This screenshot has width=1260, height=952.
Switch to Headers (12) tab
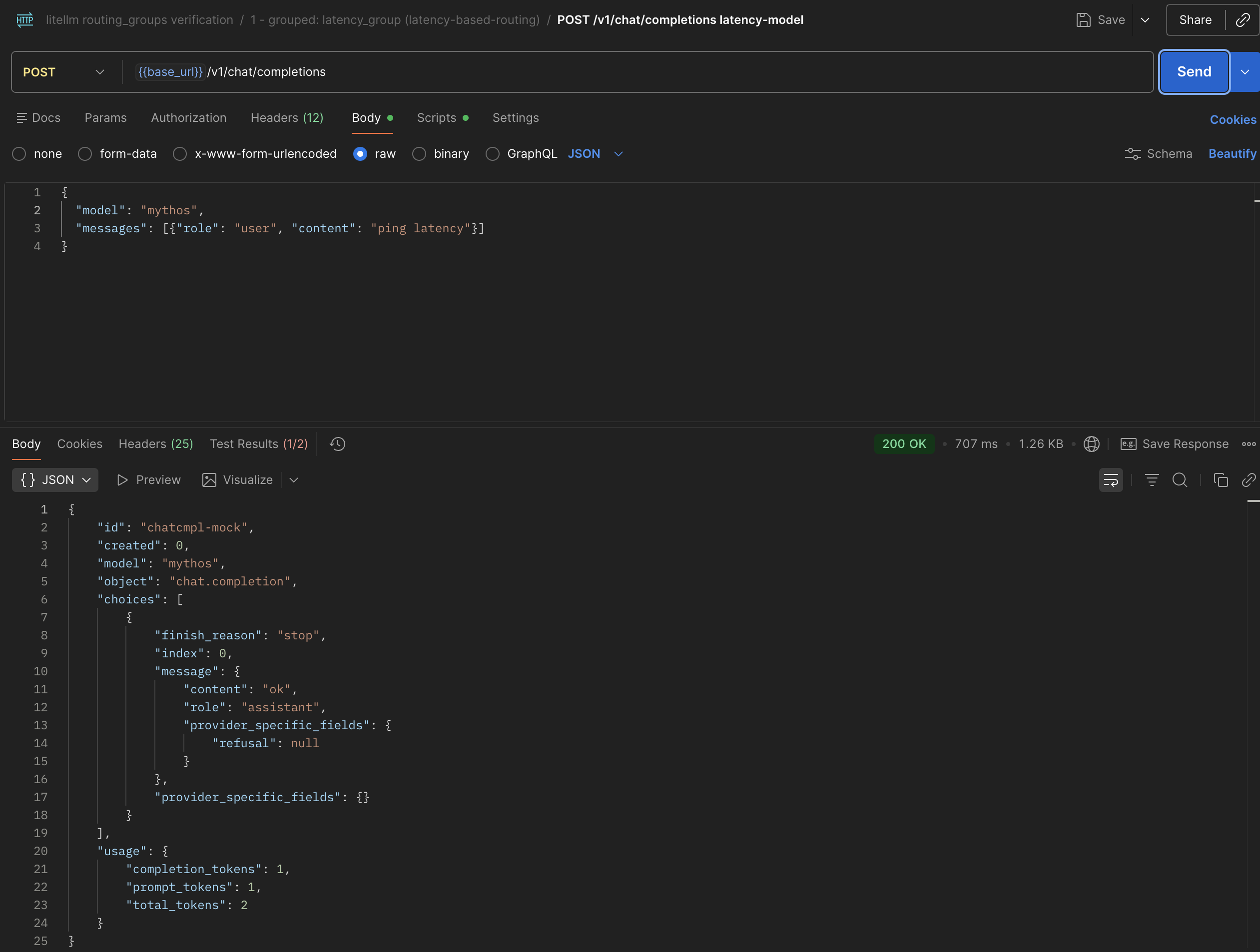[x=287, y=118]
